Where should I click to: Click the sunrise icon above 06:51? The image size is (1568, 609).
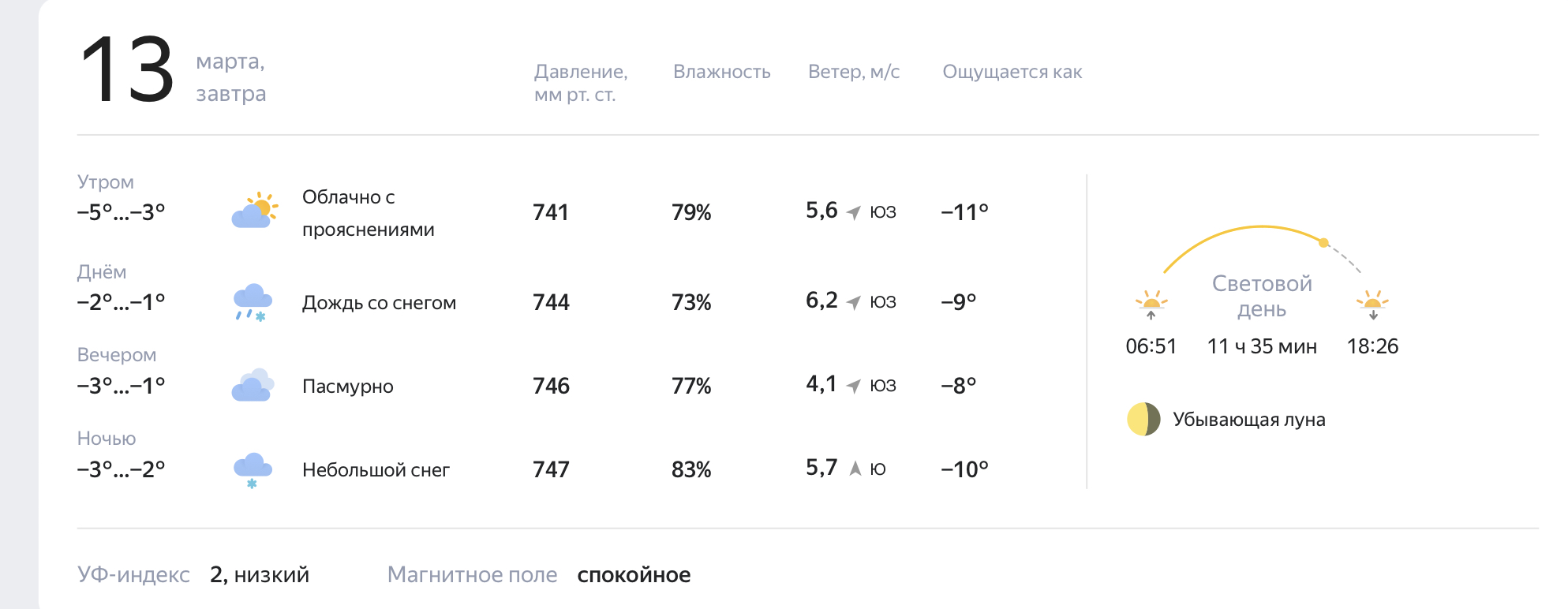(x=1151, y=304)
